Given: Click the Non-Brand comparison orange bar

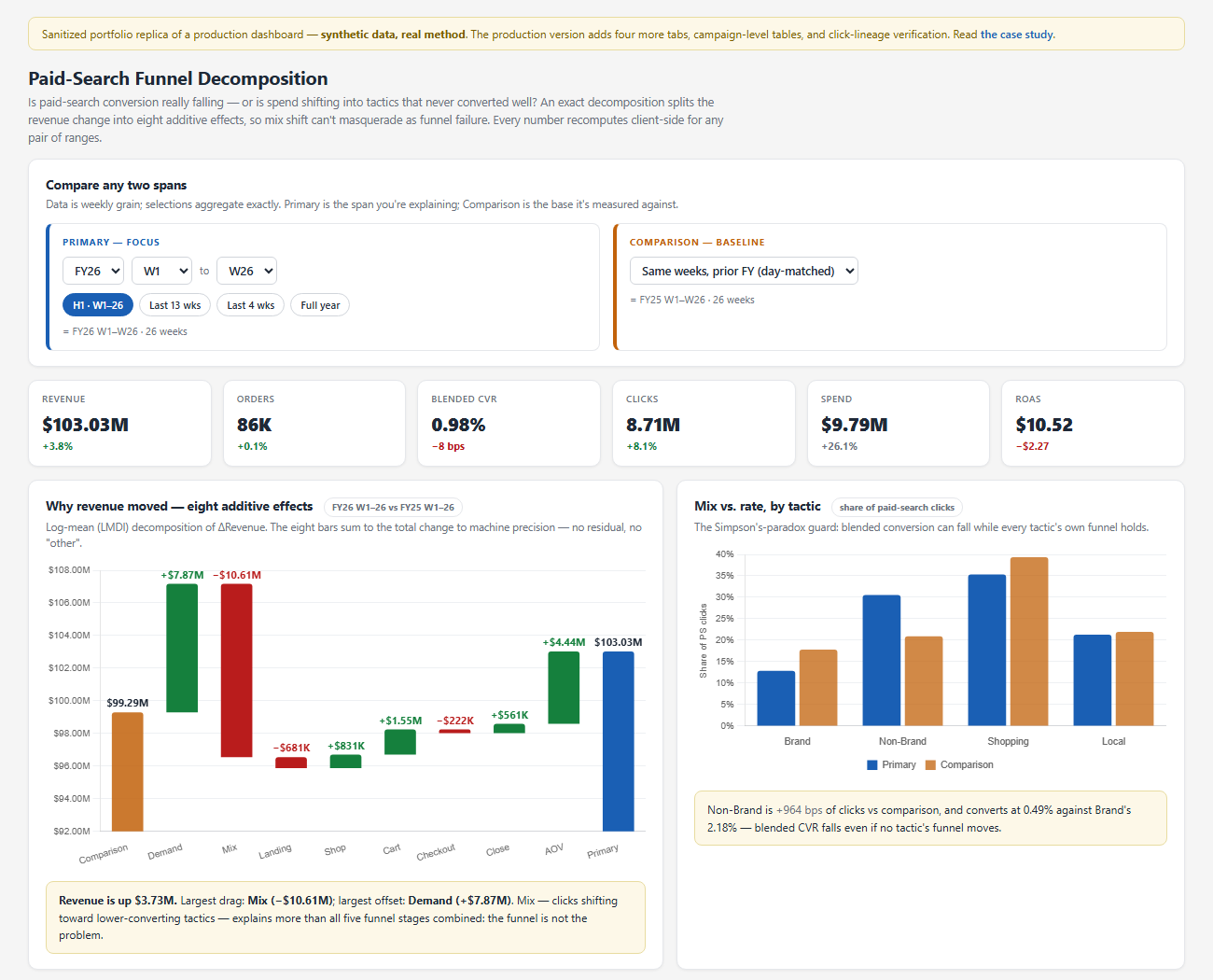Looking at the screenshot, I should point(924,681).
